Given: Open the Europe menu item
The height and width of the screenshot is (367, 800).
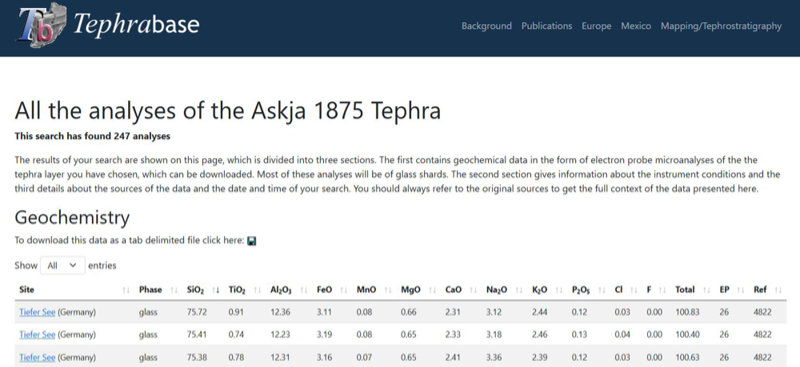Looking at the screenshot, I should coord(596,26).
